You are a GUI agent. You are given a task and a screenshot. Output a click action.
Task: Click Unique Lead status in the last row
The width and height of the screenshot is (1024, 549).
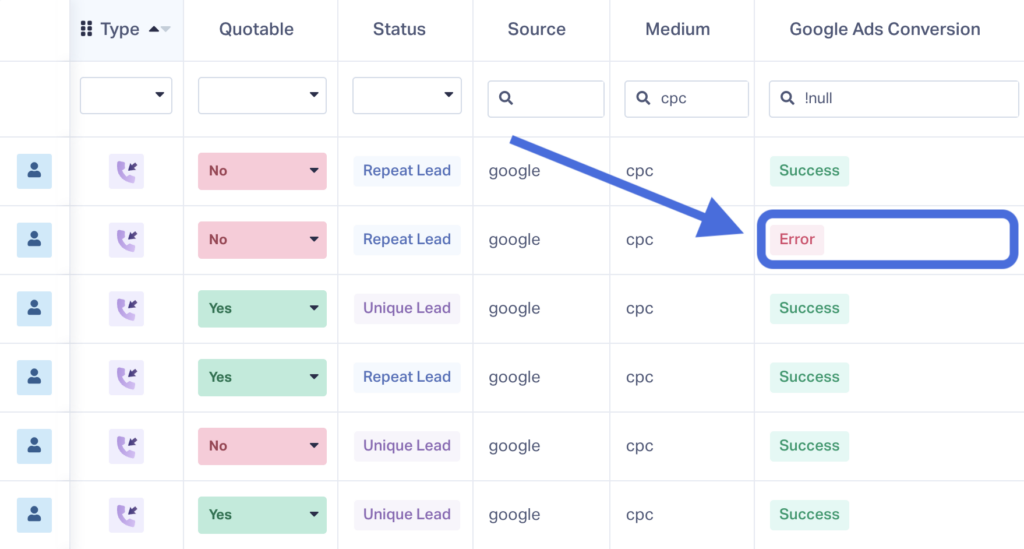[x=407, y=515]
